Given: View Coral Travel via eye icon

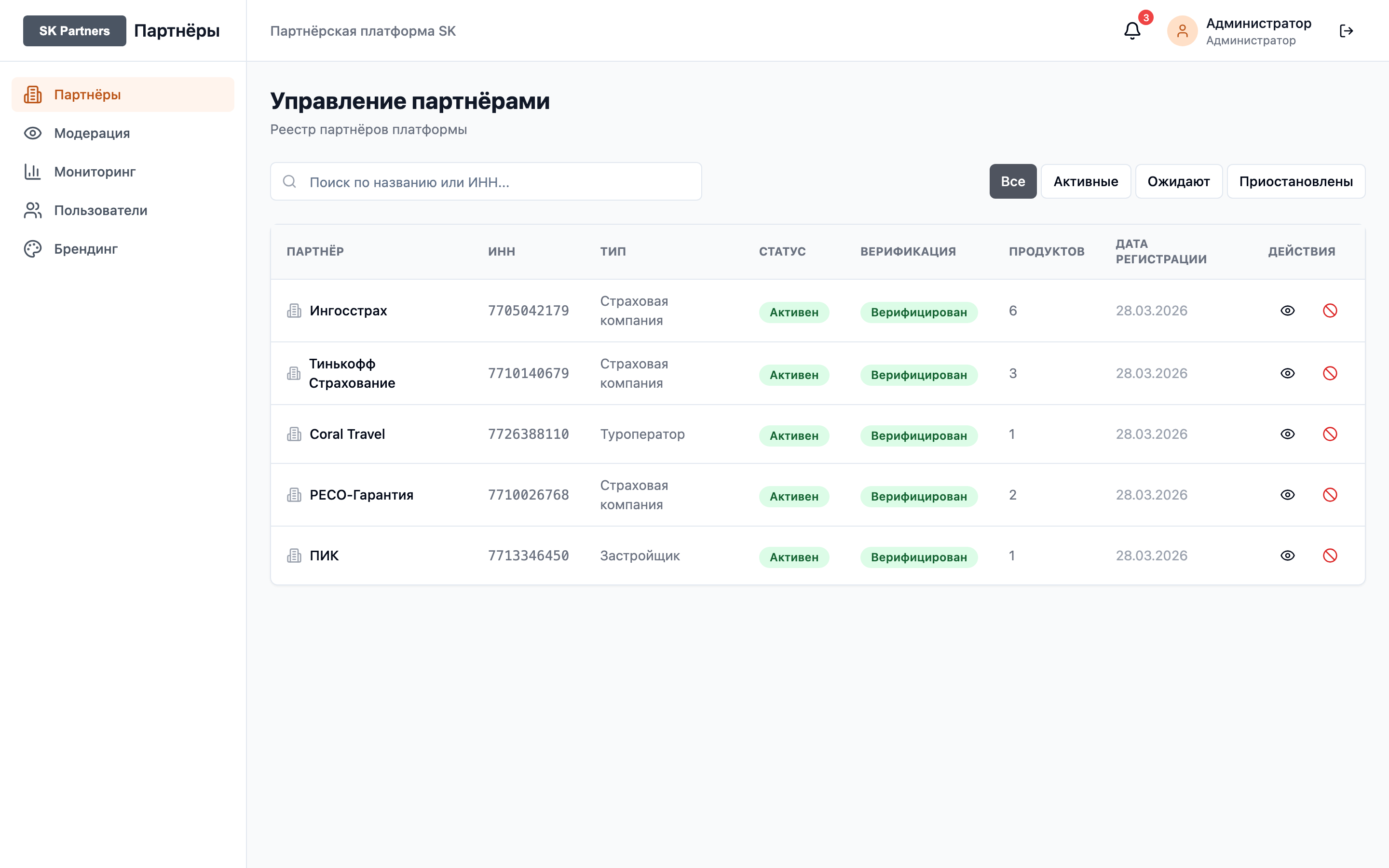Looking at the screenshot, I should [1287, 434].
